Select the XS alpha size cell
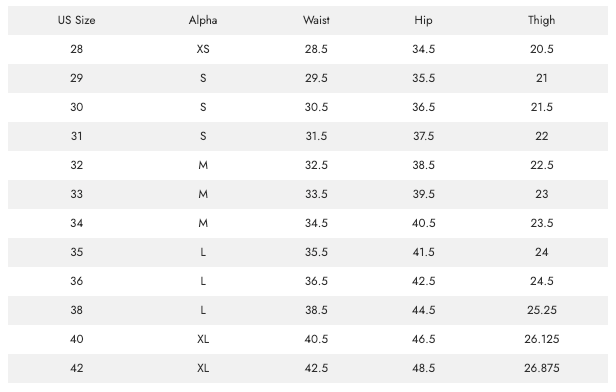 click(x=203, y=49)
